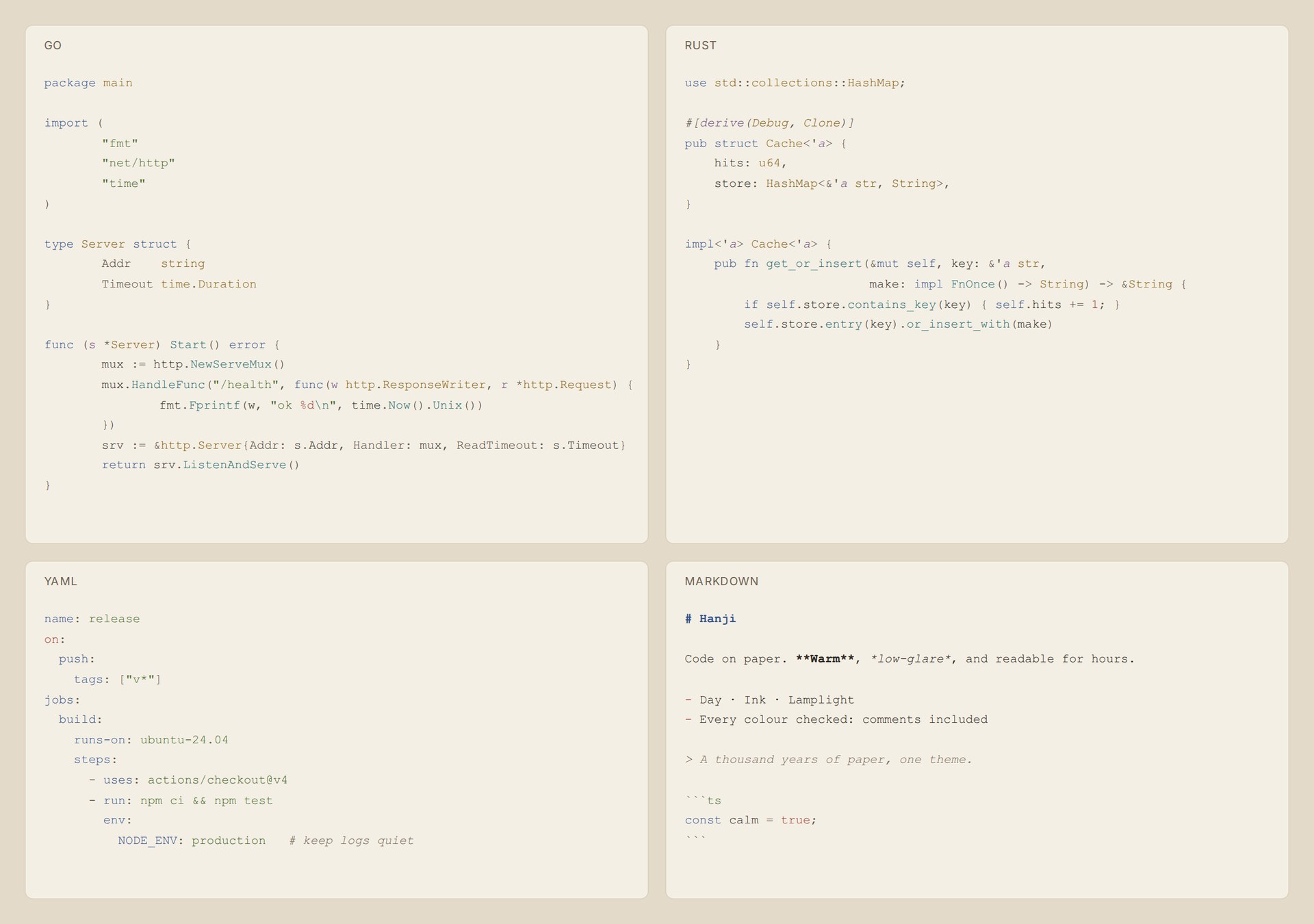Click 'name: release' YAML line

tap(92, 619)
